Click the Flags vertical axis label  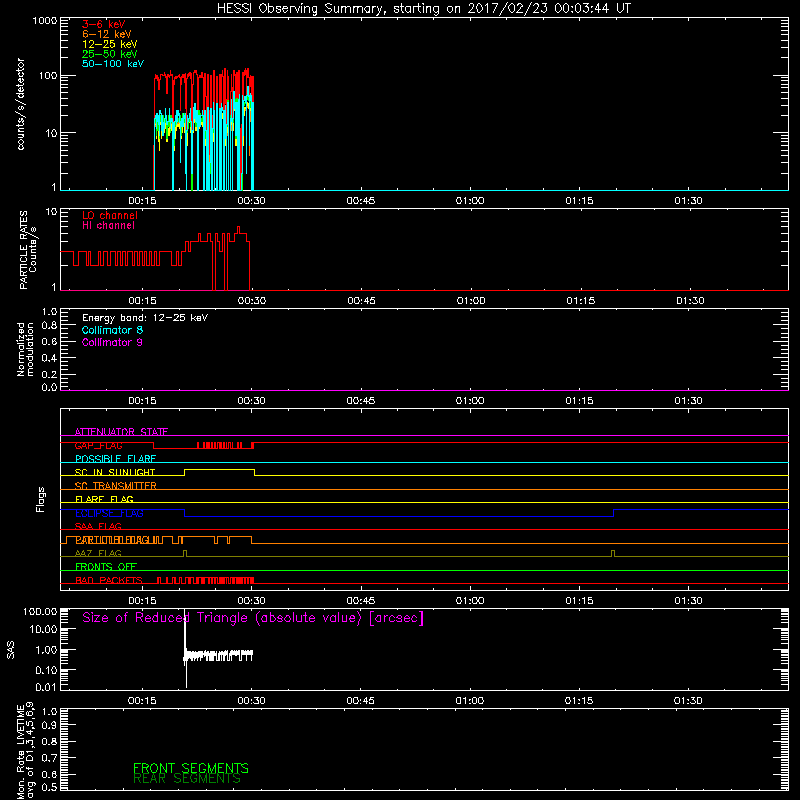point(41,499)
